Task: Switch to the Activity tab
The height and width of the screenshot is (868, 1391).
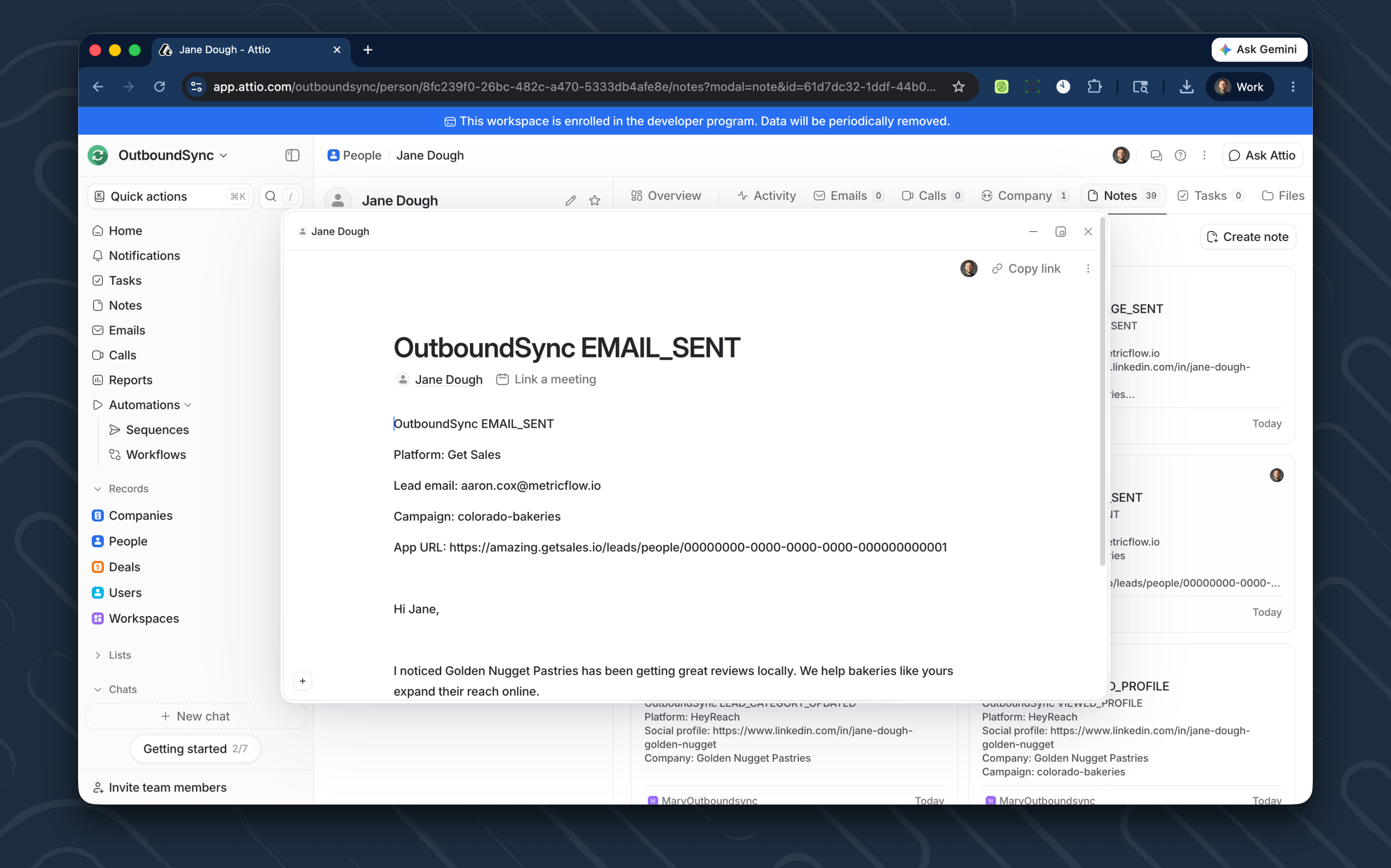Action: [x=767, y=196]
